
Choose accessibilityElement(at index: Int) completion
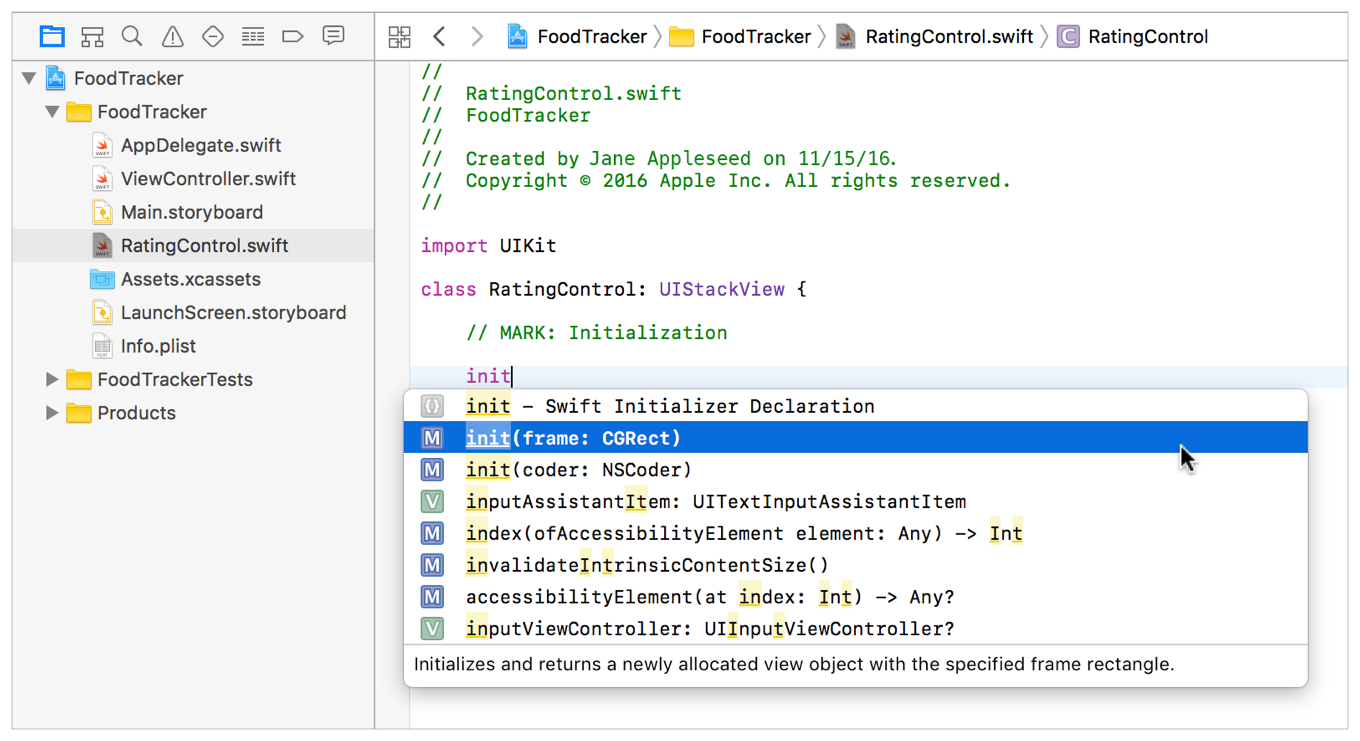click(x=855, y=597)
